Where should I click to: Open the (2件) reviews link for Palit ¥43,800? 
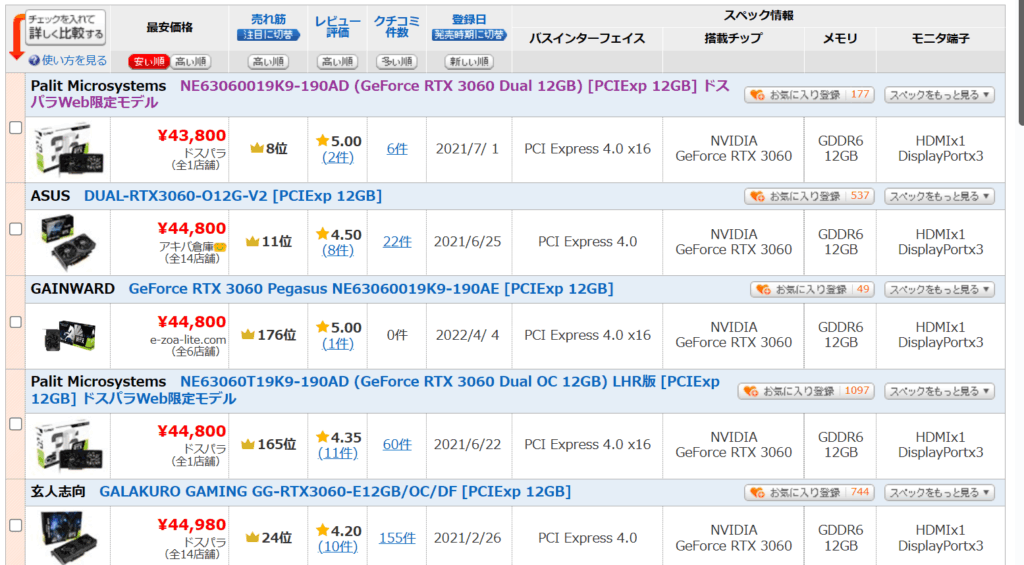click(x=338, y=157)
